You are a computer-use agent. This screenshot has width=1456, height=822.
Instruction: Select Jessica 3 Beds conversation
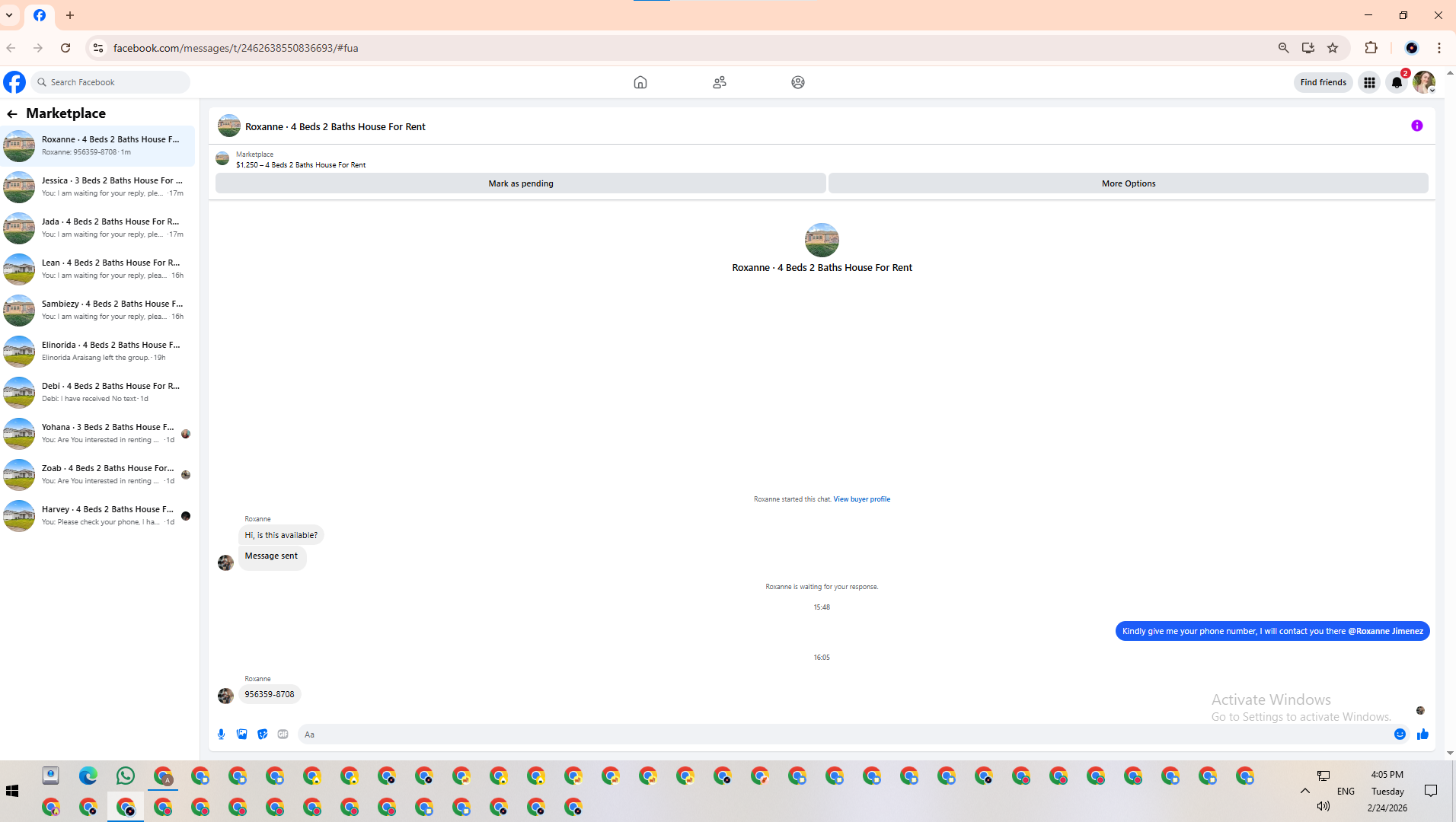[97, 186]
